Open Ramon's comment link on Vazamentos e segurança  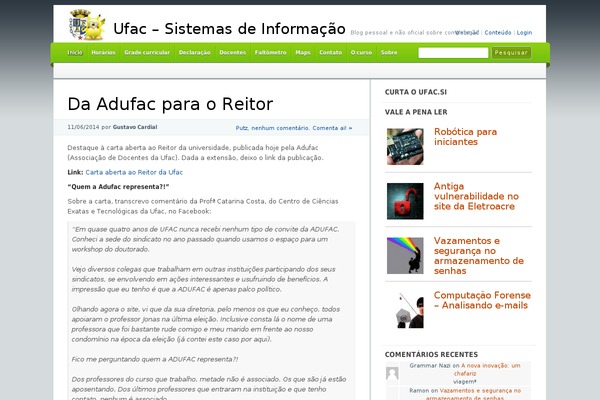[x=473, y=394]
